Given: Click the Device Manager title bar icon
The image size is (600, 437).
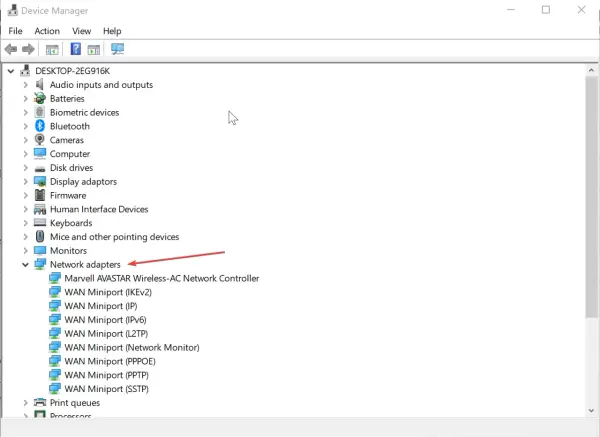Looking at the screenshot, I should (x=12, y=10).
